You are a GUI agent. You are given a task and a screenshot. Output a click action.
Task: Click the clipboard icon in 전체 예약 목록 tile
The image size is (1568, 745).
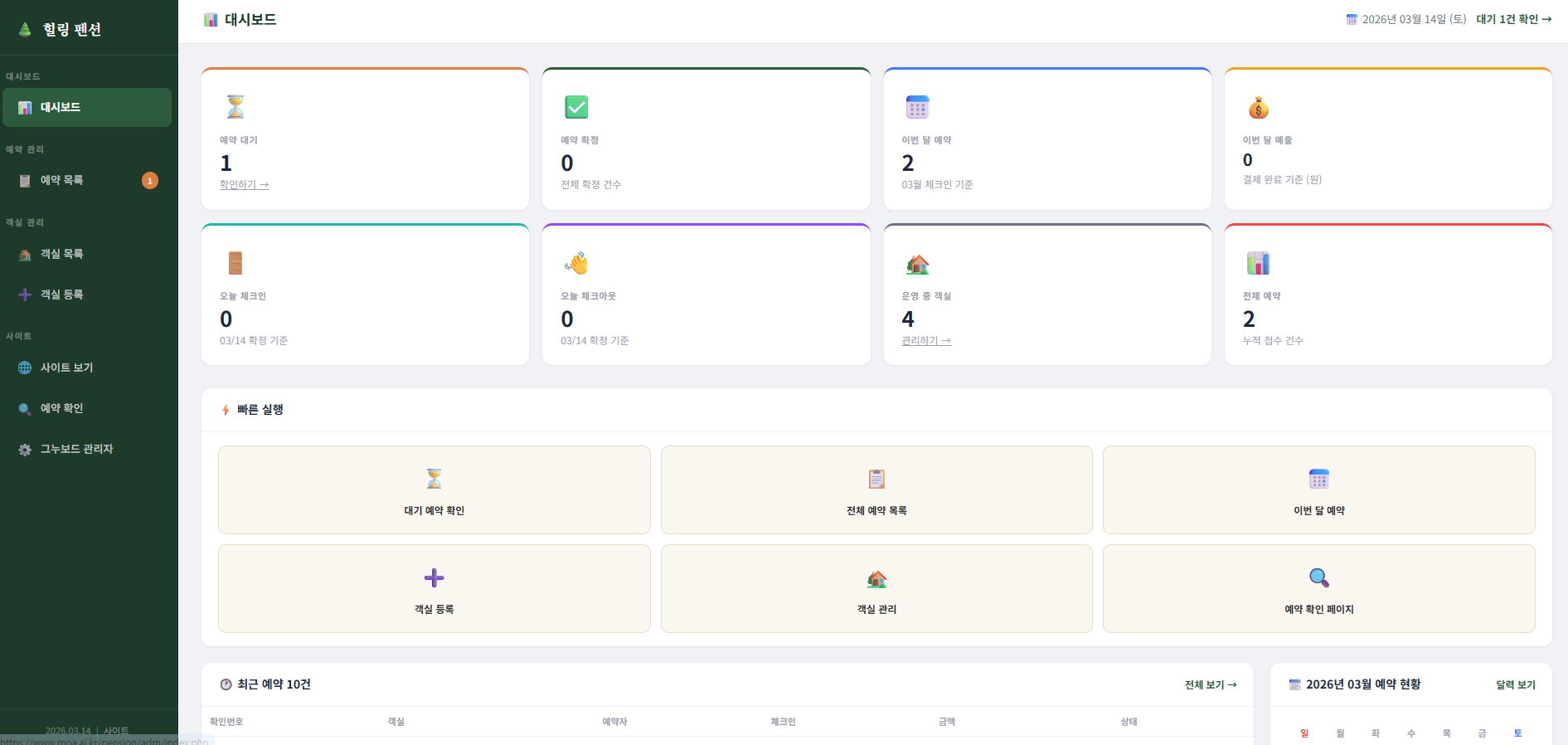(876, 479)
